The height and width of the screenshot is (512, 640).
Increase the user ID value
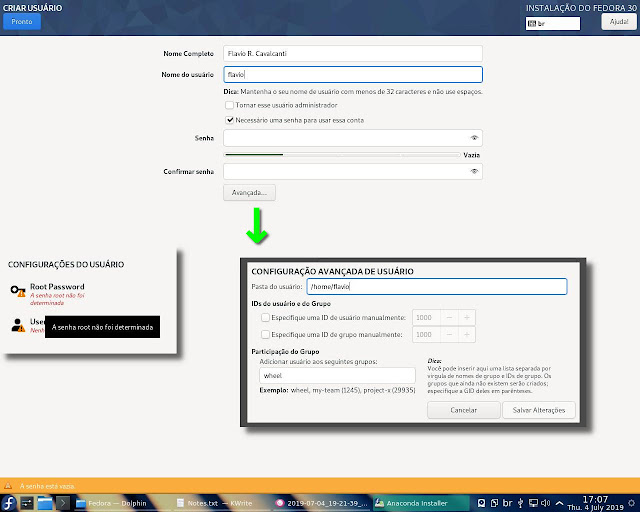[x=467, y=318]
